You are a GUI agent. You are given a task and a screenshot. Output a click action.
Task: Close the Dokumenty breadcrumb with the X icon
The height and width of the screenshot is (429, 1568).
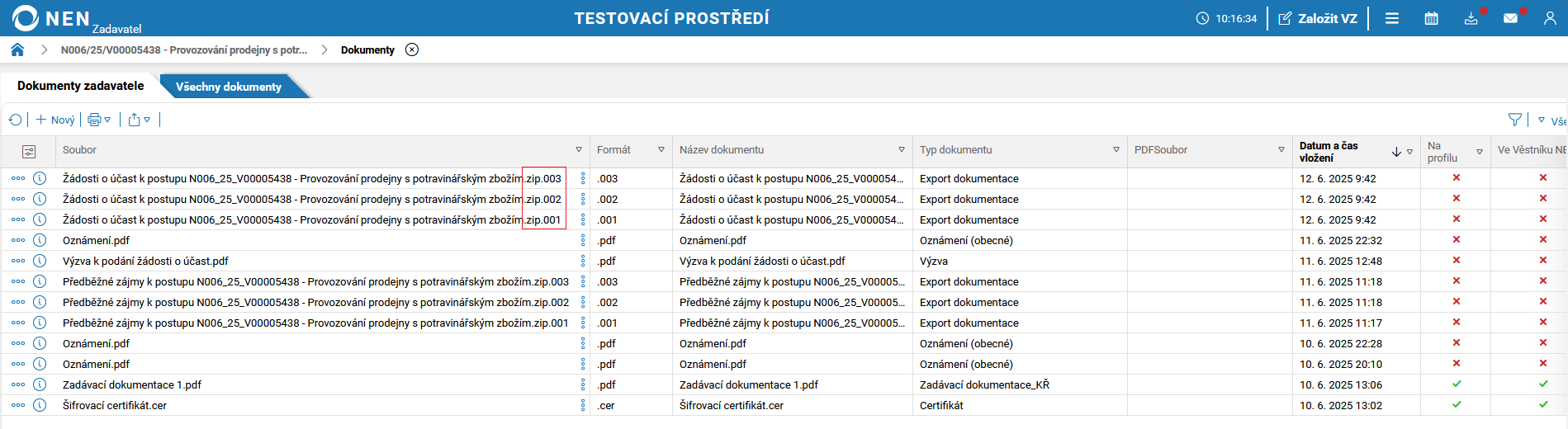click(412, 49)
